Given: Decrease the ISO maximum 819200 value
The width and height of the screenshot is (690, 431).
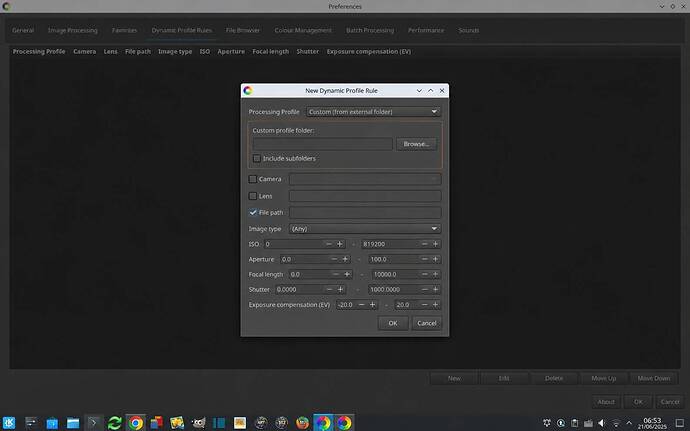Looking at the screenshot, I should pos(424,244).
